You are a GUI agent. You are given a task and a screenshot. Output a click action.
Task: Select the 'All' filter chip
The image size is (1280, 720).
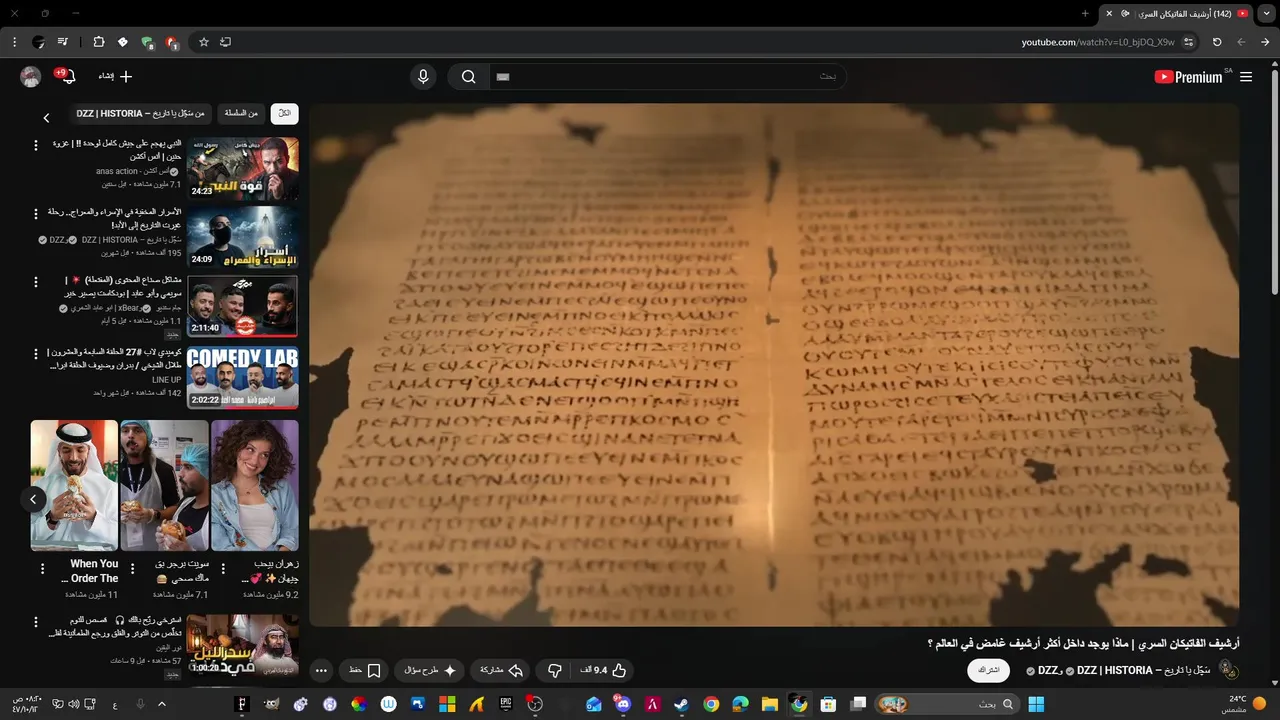[x=285, y=114]
